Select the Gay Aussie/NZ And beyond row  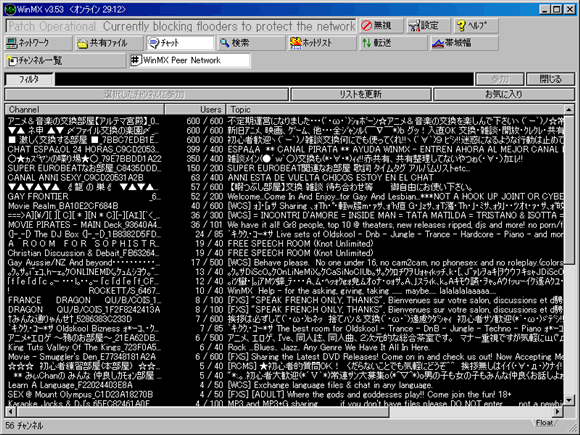pyautogui.click(x=284, y=263)
